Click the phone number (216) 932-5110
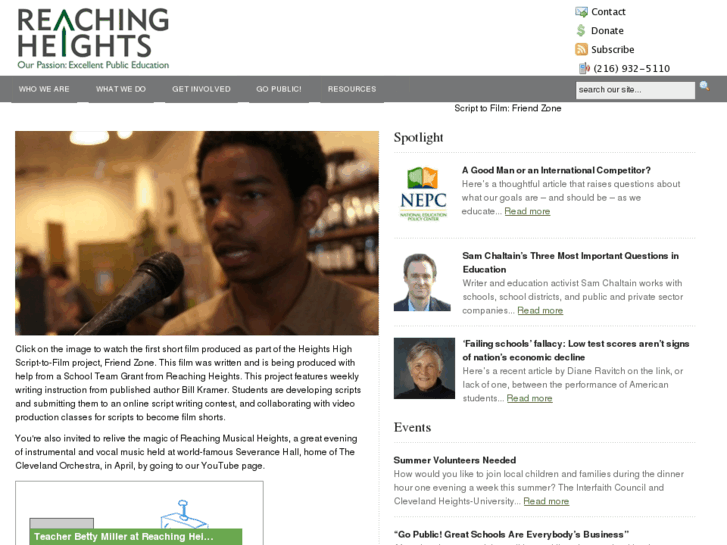 631,69
